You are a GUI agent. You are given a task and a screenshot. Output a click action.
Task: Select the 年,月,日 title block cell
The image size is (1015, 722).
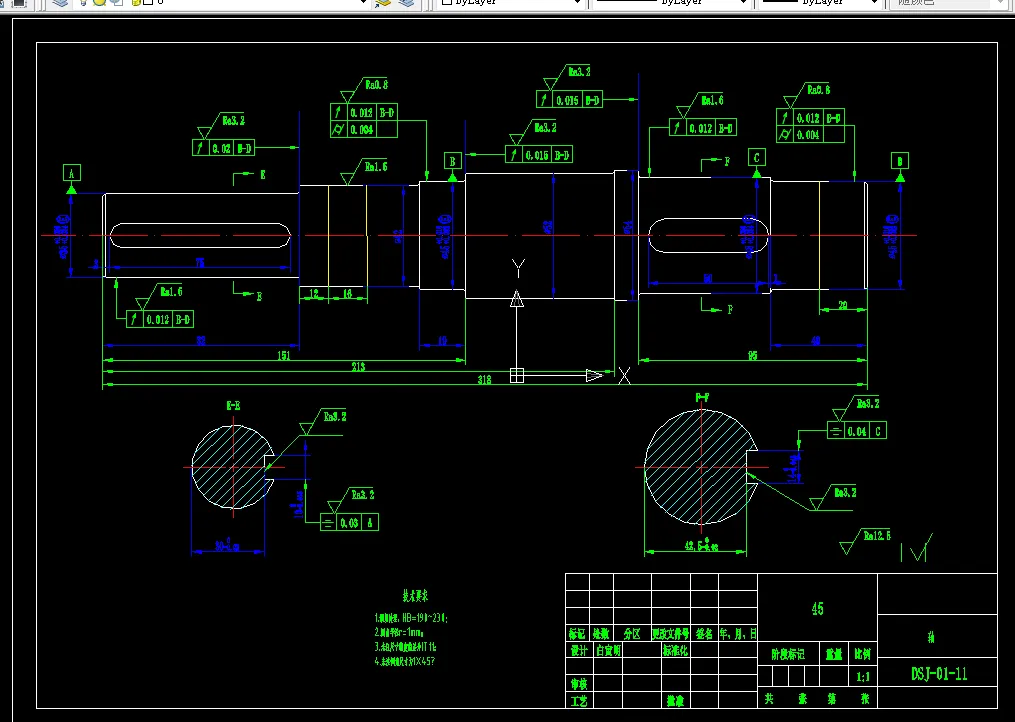coord(737,634)
